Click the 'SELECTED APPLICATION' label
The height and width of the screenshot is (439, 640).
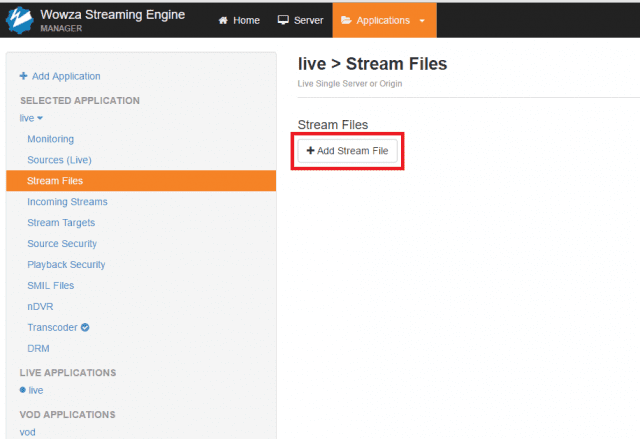pyautogui.click(x=80, y=101)
